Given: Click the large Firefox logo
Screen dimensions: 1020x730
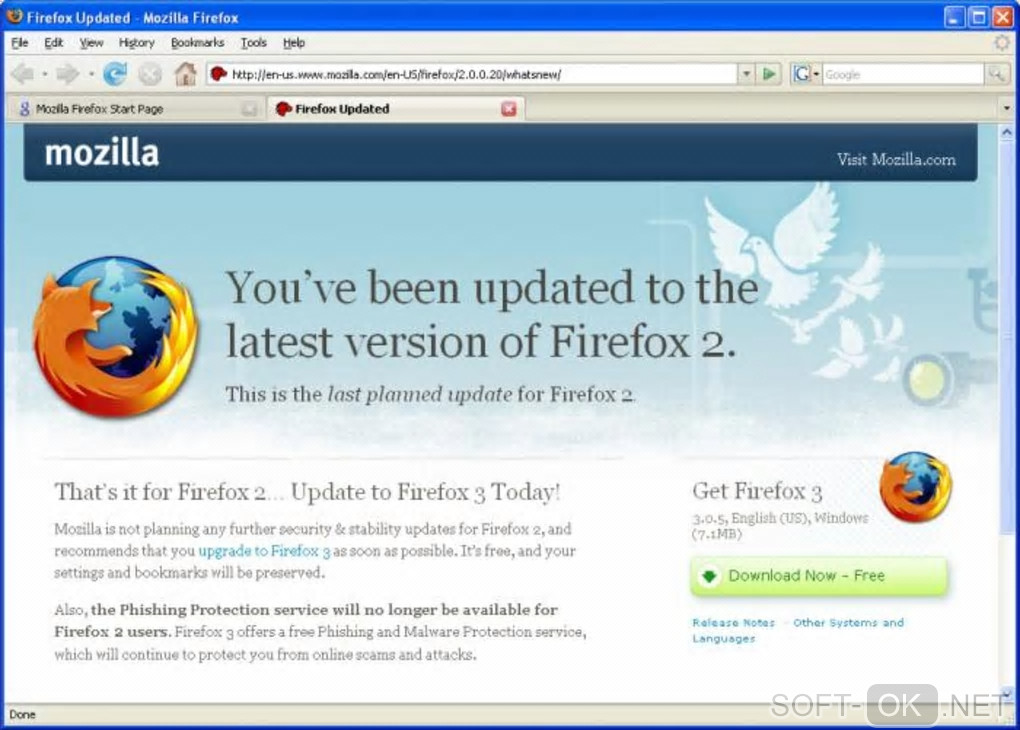Looking at the screenshot, I should coord(114,336).
